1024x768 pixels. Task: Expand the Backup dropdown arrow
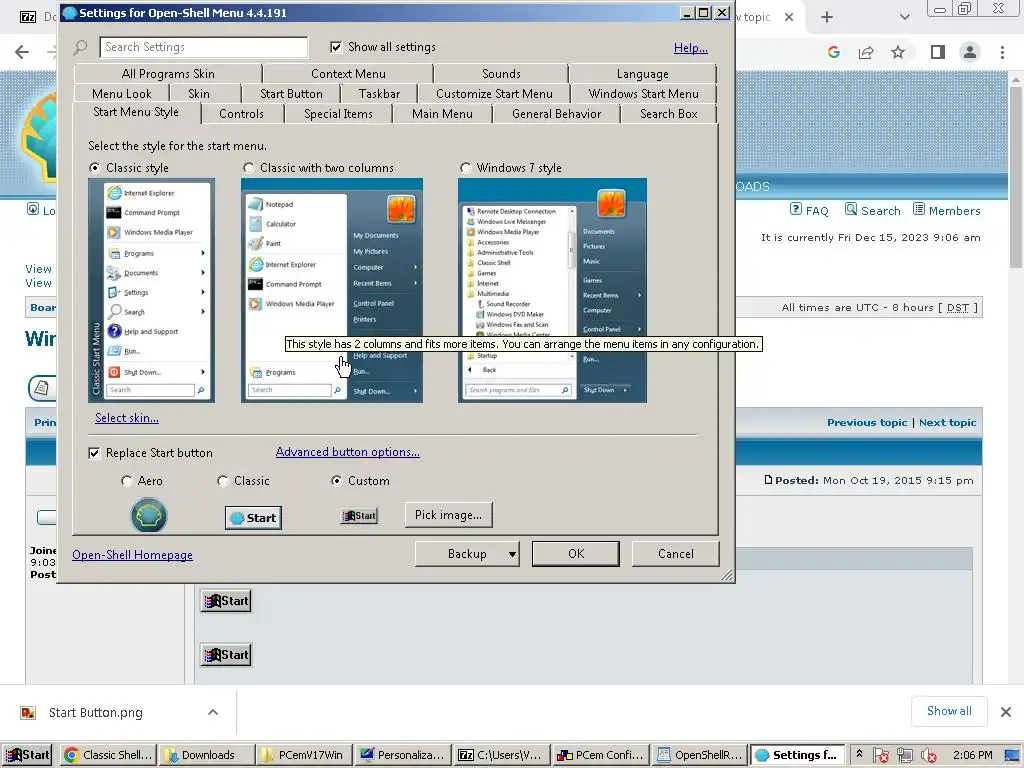tap(513, 554)
